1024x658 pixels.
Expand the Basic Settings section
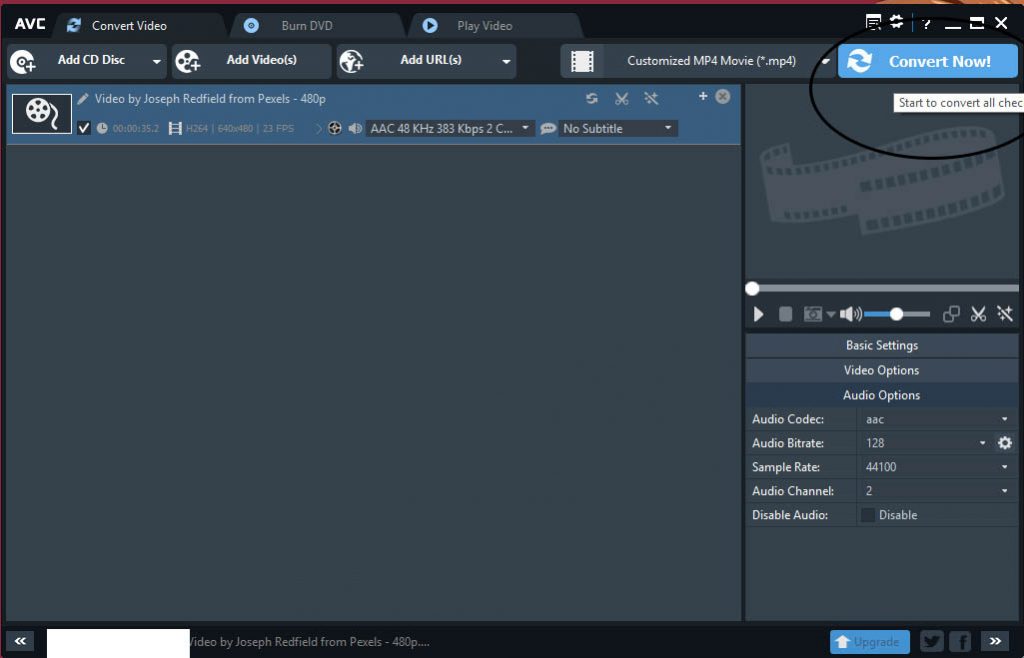(x=882, y=345)
